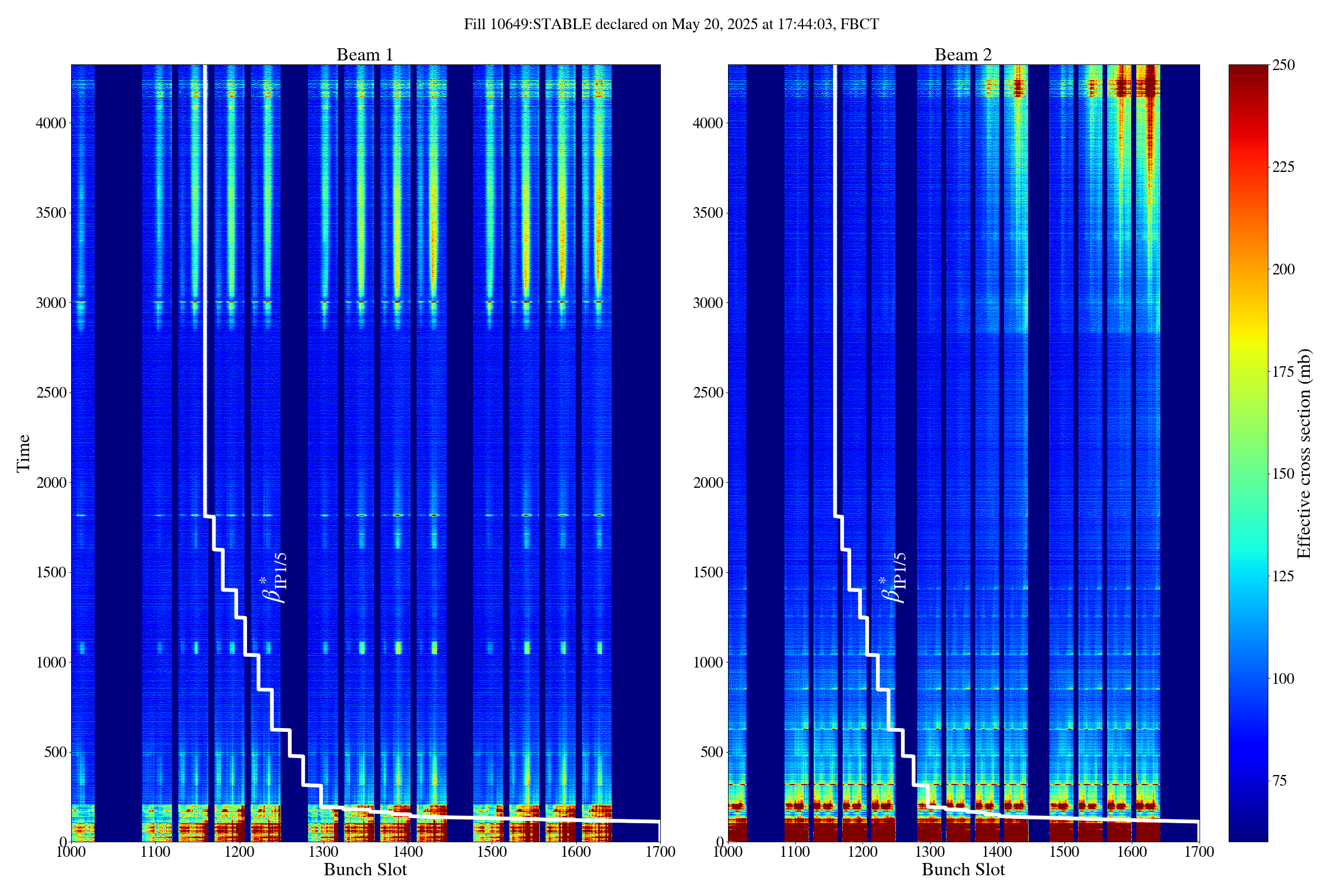Click the 1700 bunch slot tick of Beam 1
1344x896 pixels.
pyautogui.click(x=660, y=852)
